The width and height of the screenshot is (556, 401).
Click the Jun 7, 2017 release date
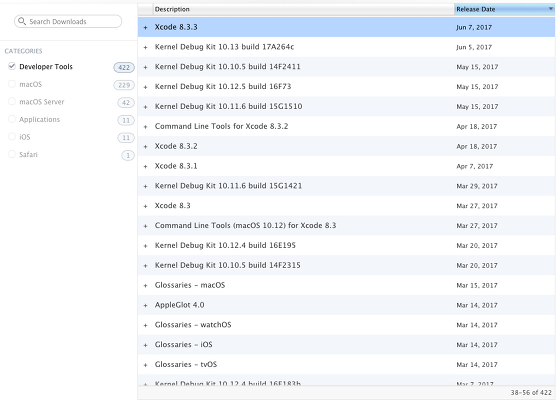pyautogui.click(x=474, y=27)
